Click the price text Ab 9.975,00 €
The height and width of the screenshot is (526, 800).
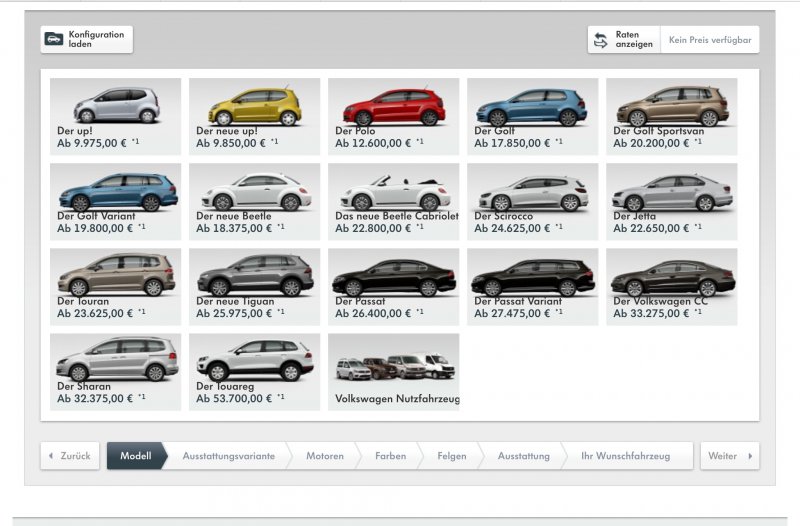pos(92,143)
